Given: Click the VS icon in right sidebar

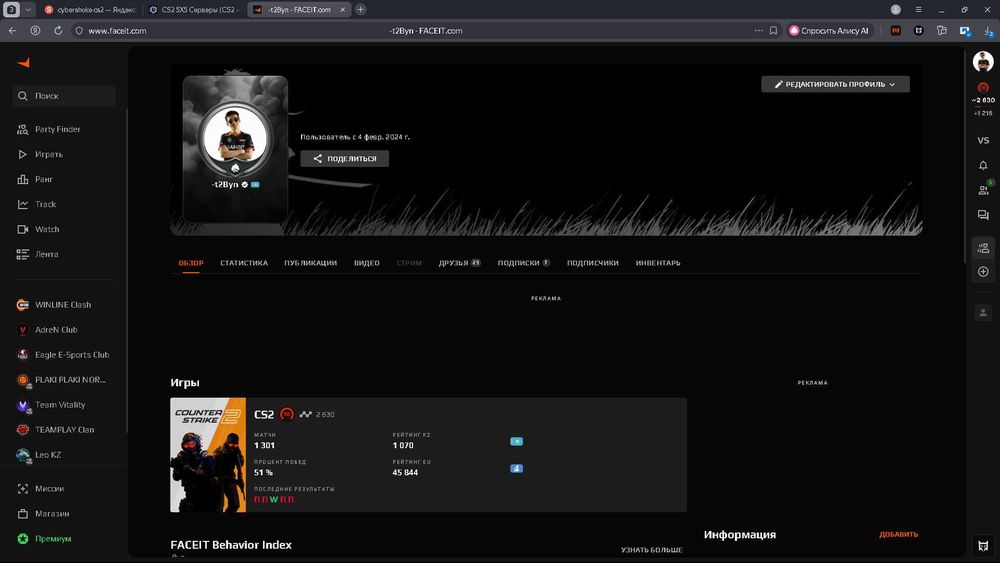Looking at the screenshot, I should coord(983,140).
